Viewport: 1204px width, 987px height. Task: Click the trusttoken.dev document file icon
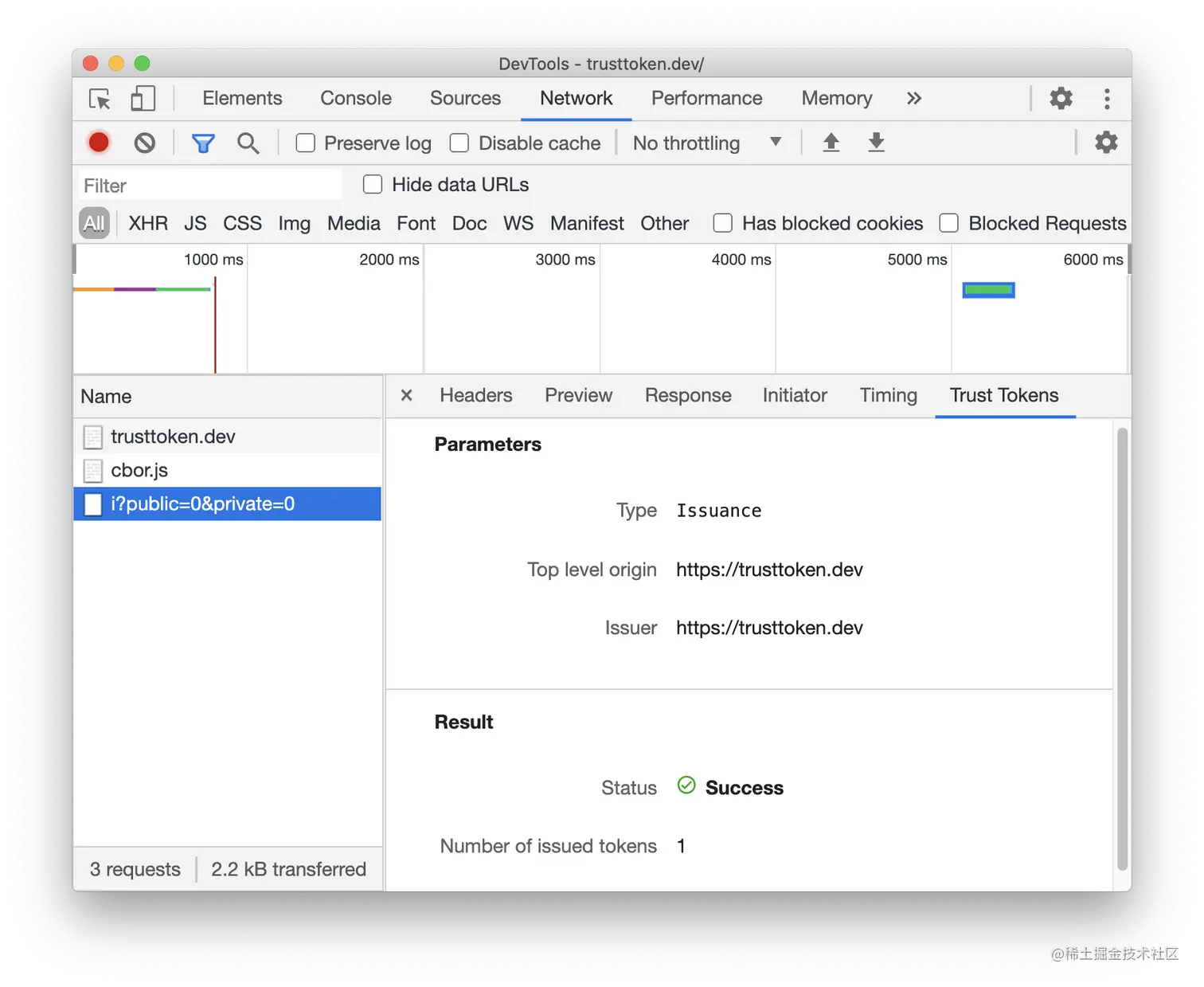[93, 437]
